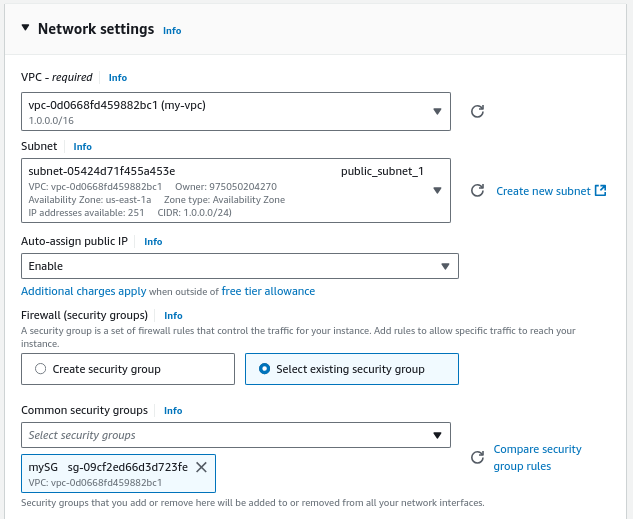
Task: Refresh the VPC list
Action: (x=477, y=111)
